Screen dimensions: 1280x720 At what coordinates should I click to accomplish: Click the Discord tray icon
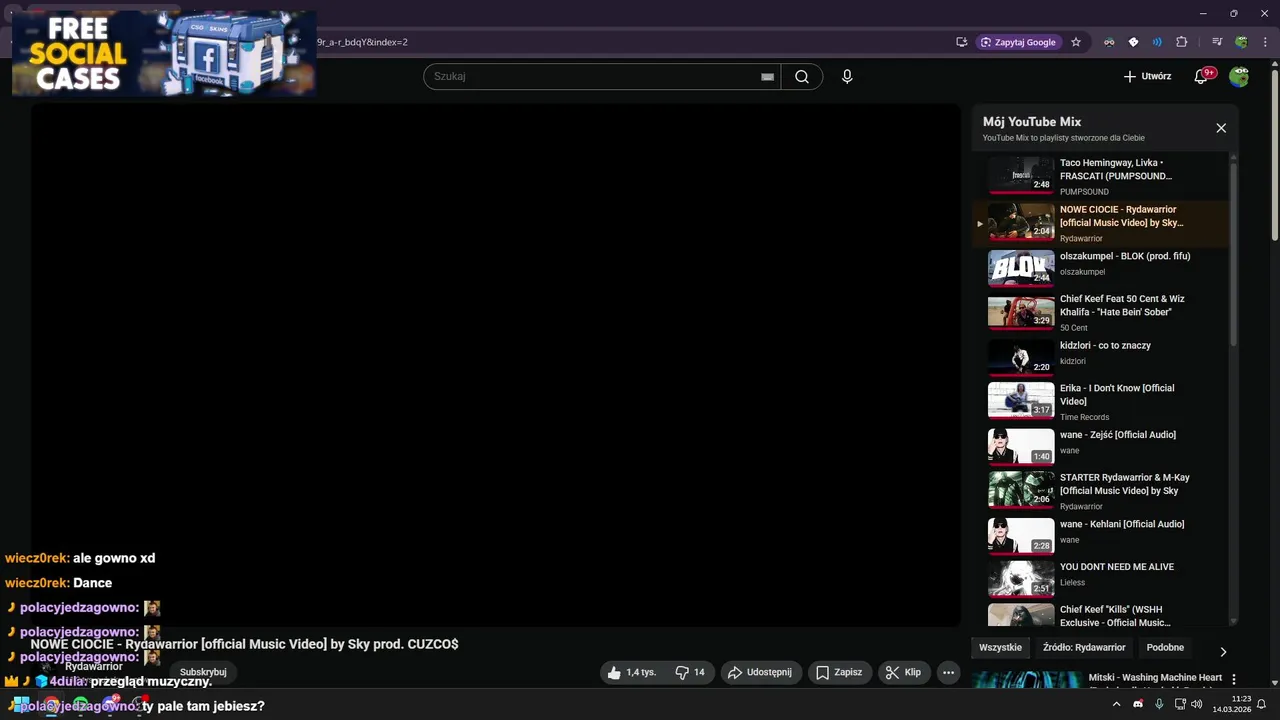click(1138, 704)
